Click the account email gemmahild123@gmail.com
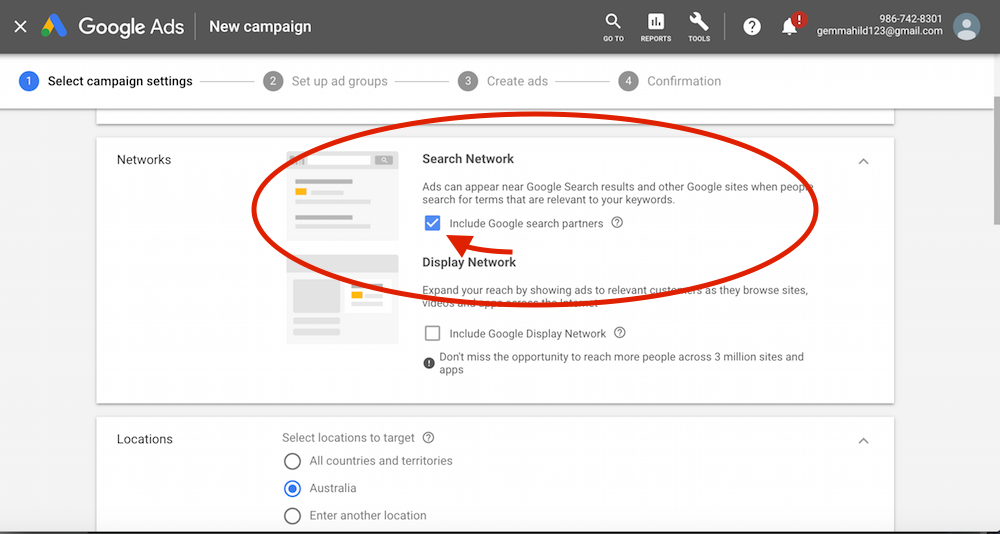This screenshot has height=534, width=1000. [x=879, y=31]
